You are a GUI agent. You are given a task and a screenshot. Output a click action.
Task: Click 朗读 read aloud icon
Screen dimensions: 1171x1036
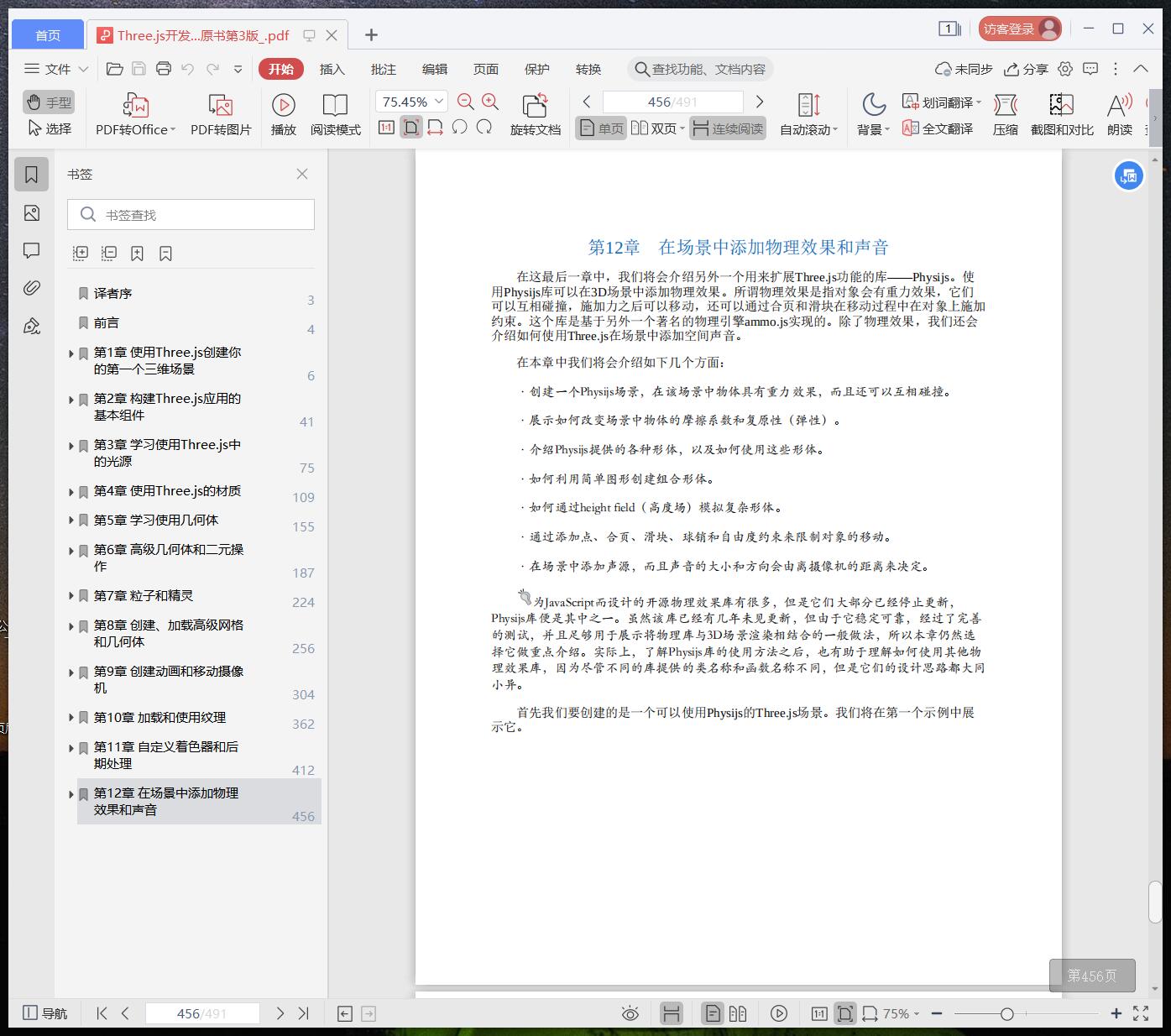pyautogui.click(x=1119, y=115)
